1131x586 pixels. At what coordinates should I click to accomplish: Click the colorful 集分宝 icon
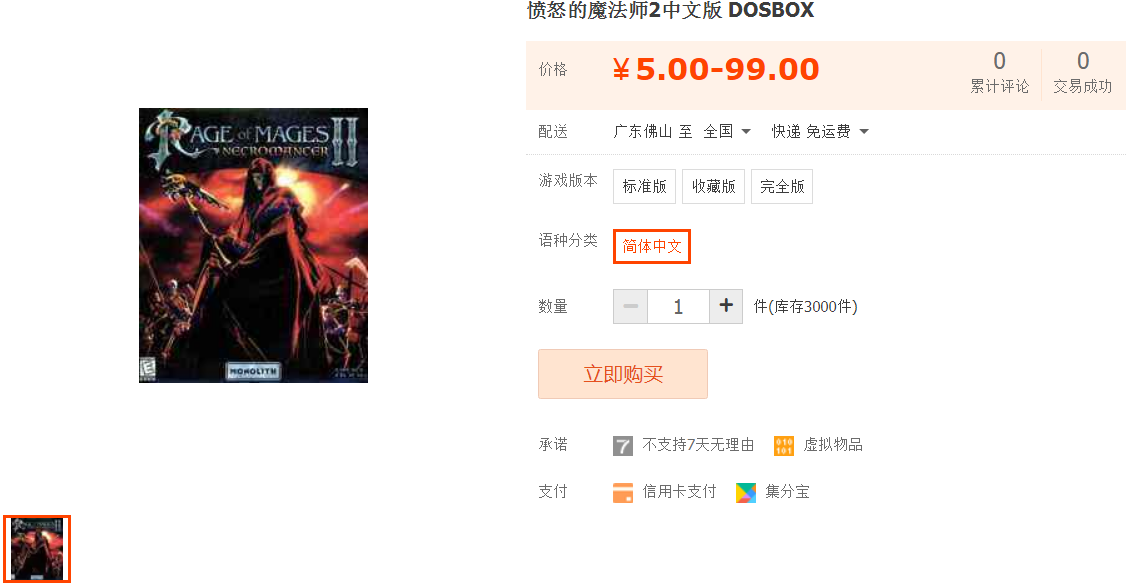(746, 492)
